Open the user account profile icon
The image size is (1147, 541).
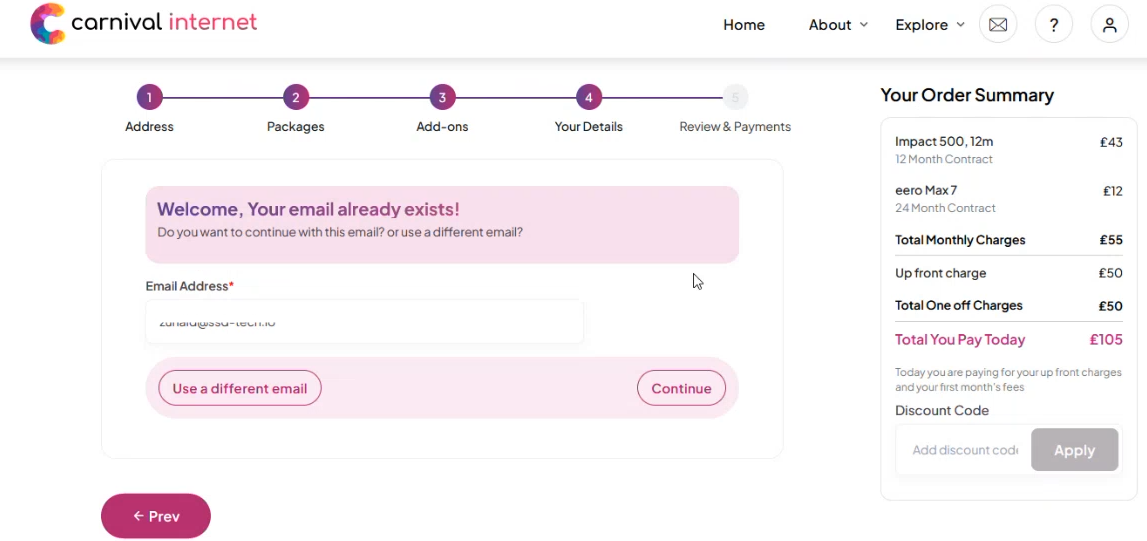[1110, 25]
